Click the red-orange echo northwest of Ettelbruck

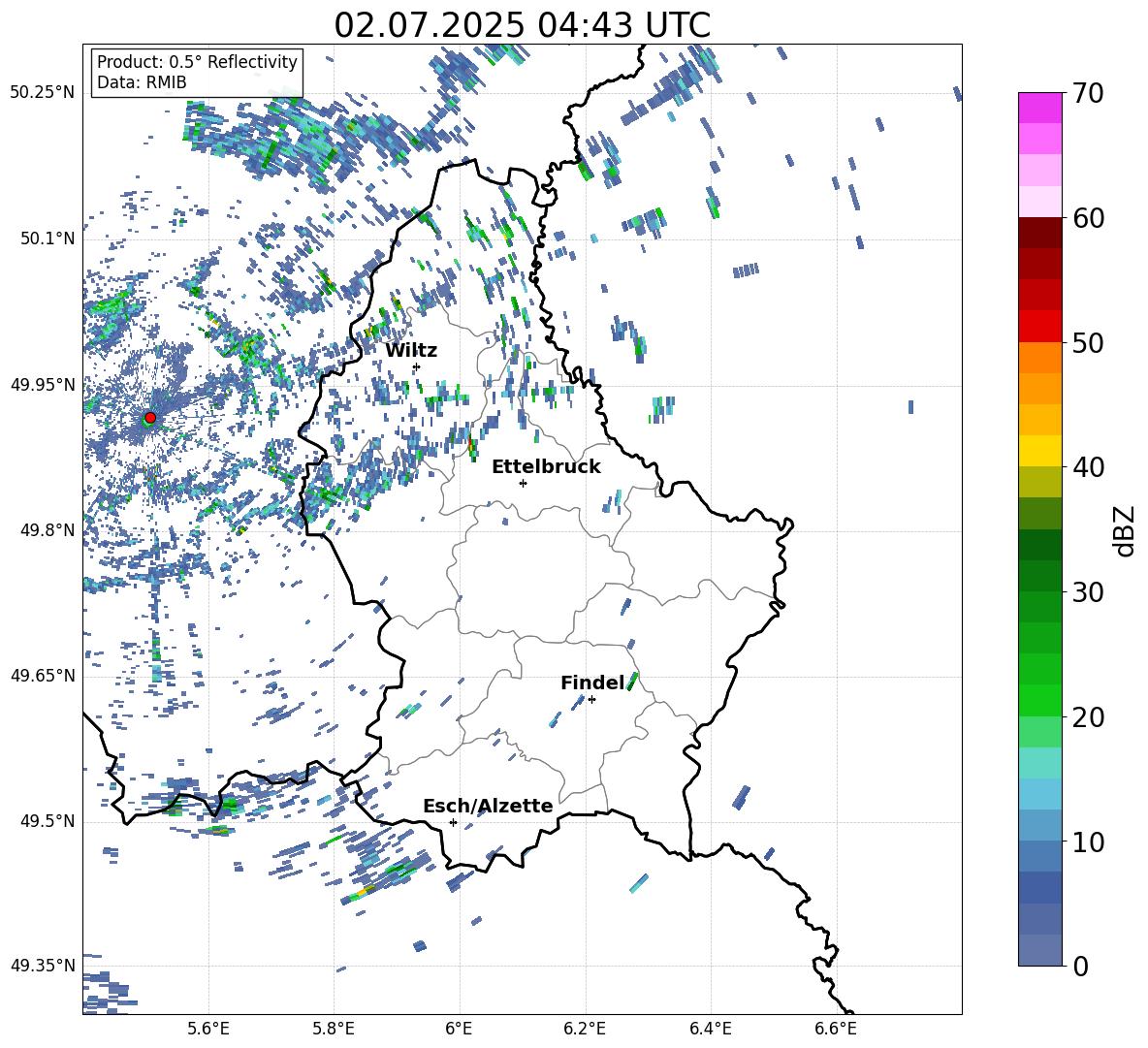click(x=471, y=446)
